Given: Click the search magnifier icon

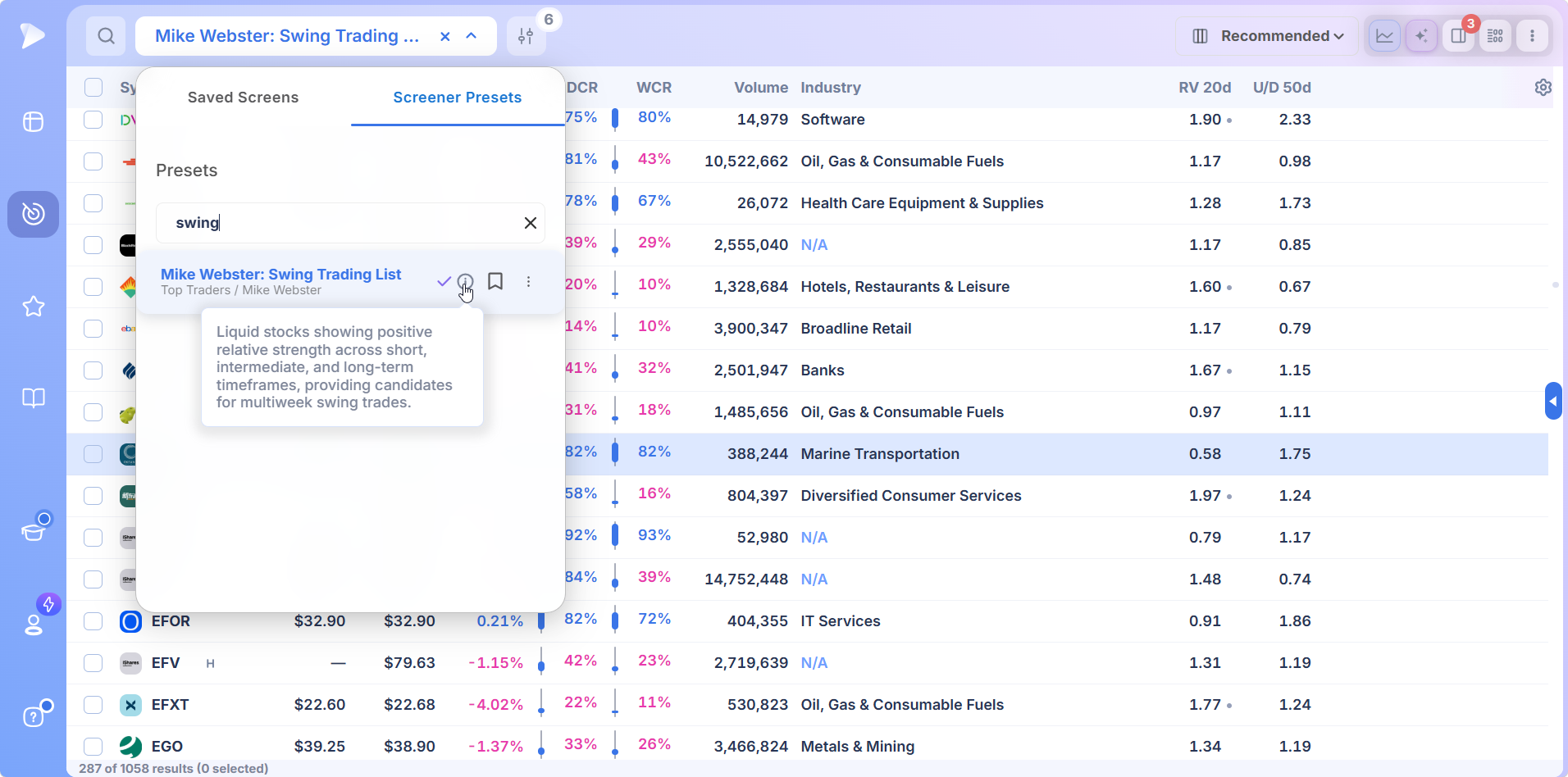Looking at the screenshot, I should (x=106, y=36).
